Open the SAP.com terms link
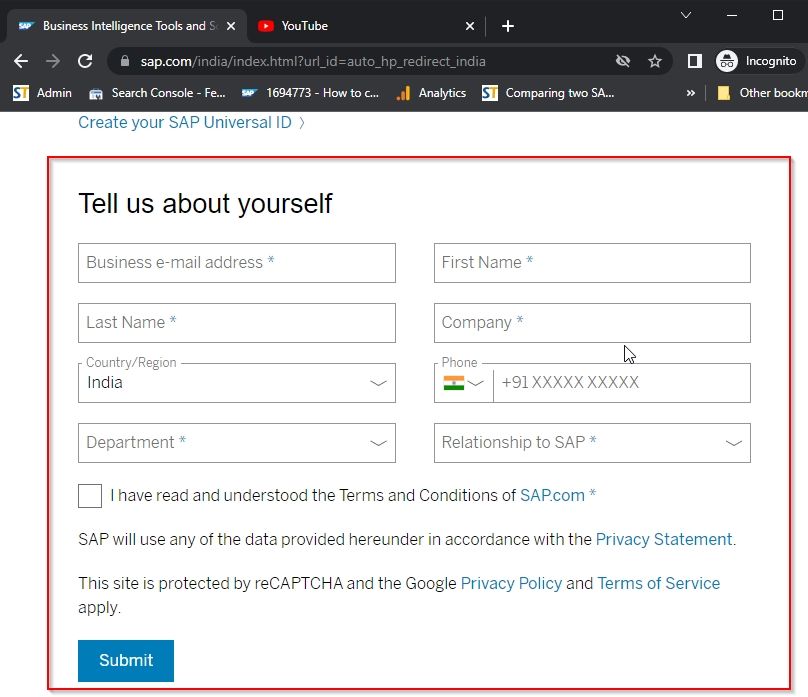Viewport: 808px width, 697px height. coord(552,495)
